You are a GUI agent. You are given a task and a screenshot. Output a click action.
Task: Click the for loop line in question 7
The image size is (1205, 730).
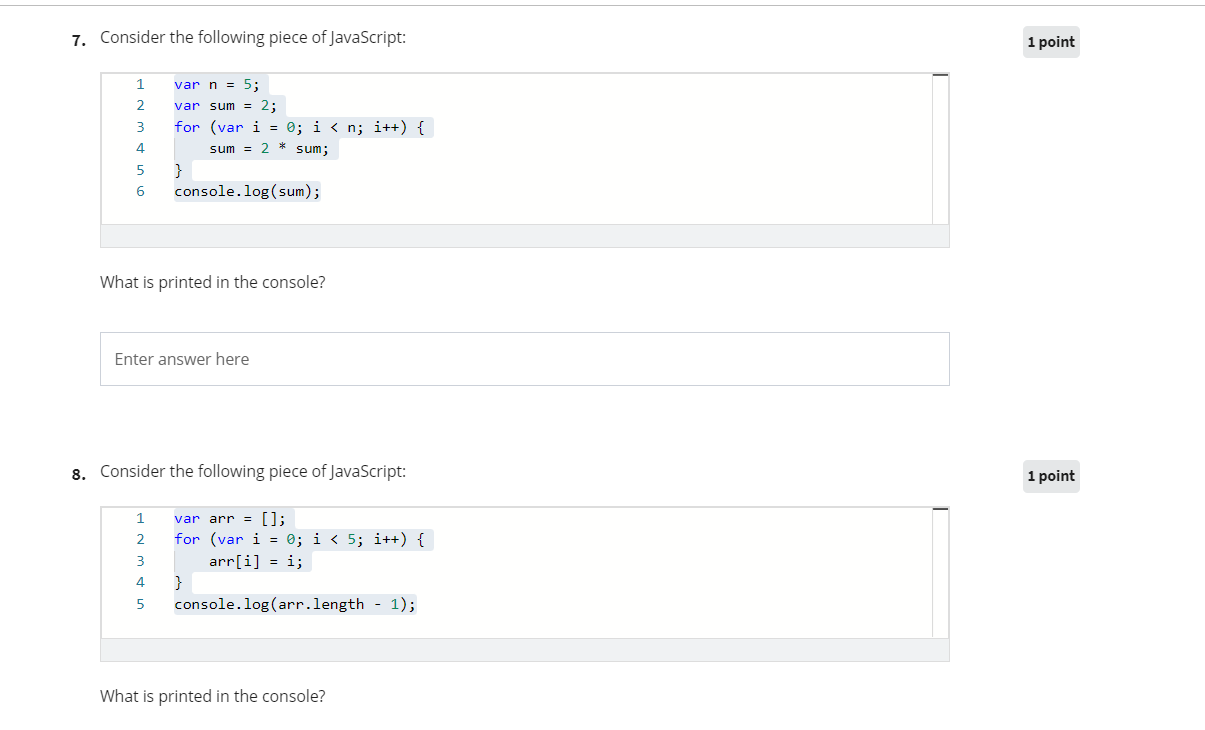300,127
